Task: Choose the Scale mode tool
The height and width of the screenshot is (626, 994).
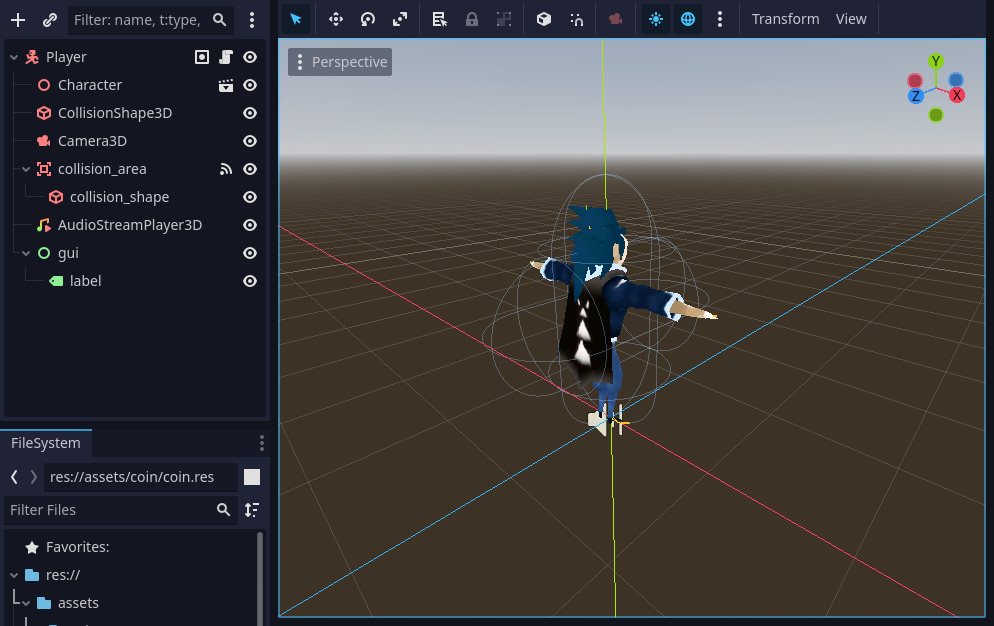Action: pyautogui.click(x=399, y=20)
